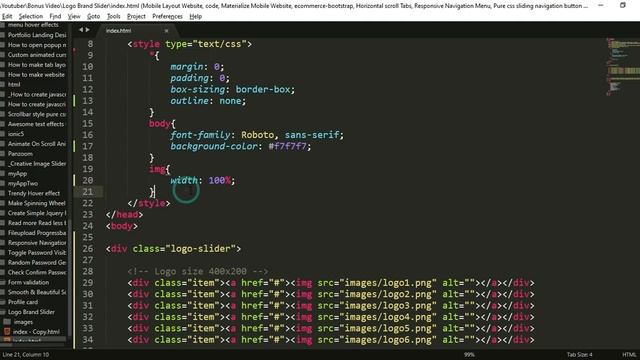Select the menu hover effects folder
The width and height of the screenshot is (640, 360).
[33, 25]
